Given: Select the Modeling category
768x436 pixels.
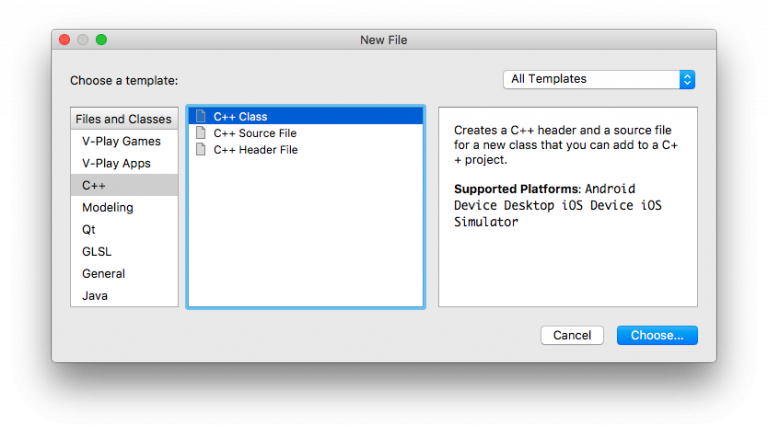Looking at the screenshot, I should coord(124,207).
